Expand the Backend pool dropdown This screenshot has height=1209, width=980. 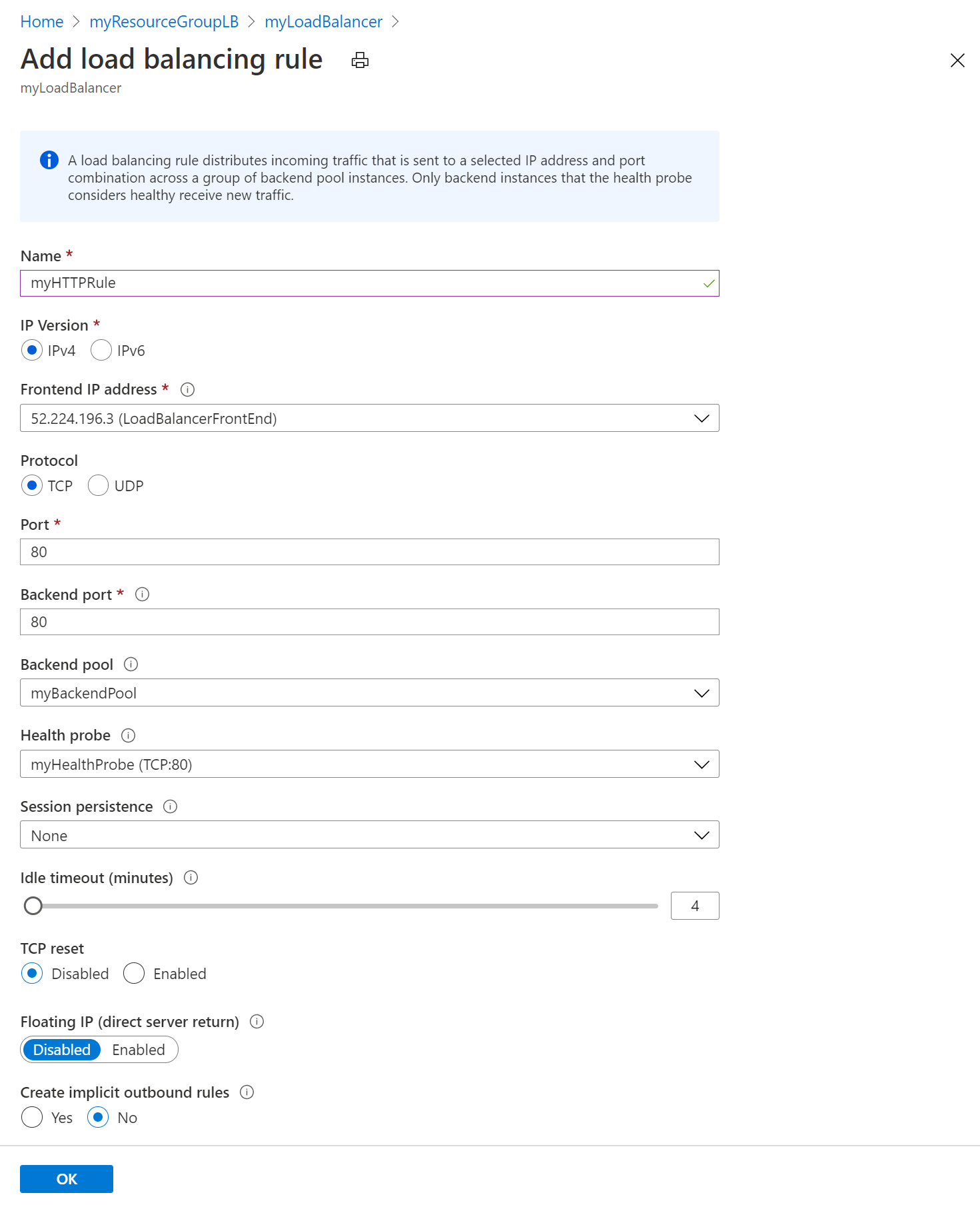point(369,693)
